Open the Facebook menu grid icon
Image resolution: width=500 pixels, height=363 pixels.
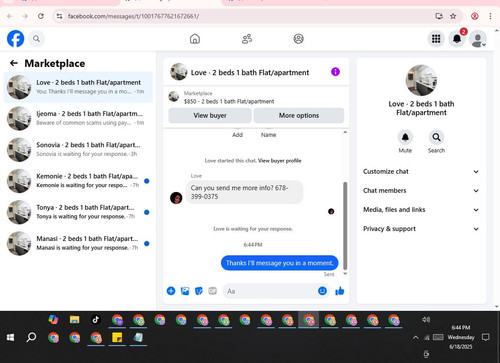pos(436,39)
